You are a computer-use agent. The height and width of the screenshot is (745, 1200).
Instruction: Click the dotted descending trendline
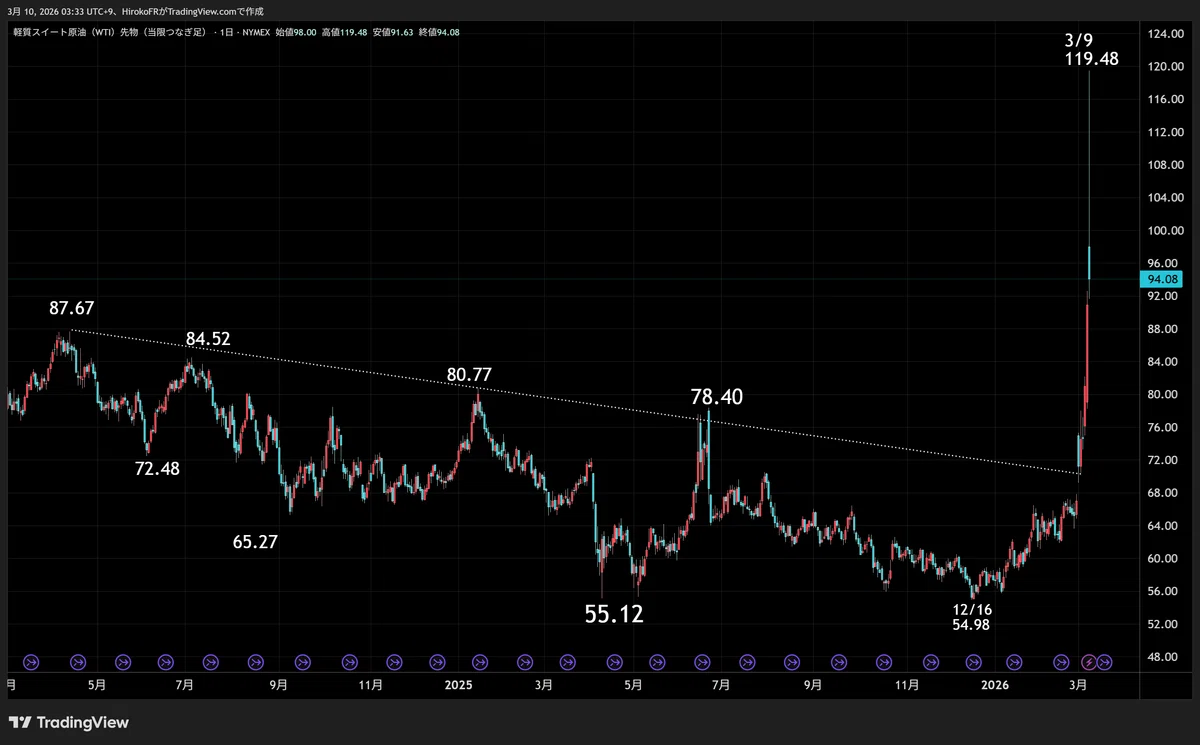pos(575,402)
